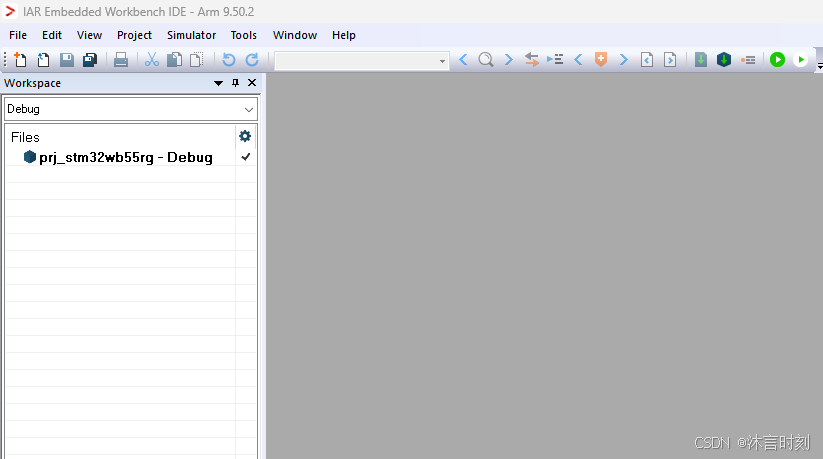The height and width of the screenshot is (459, 823).
Task: Paste using the toolbar Paste icon
Action: click(x=197, y=60)
